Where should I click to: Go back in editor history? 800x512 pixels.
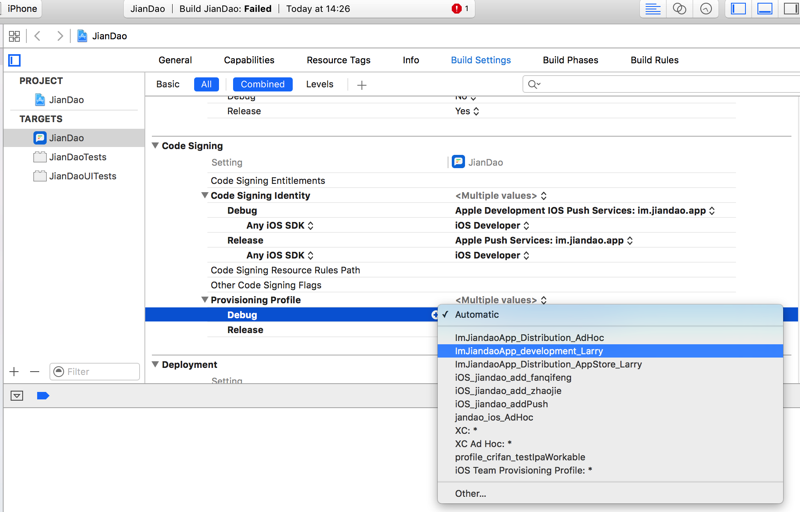(x=37, y=36)
